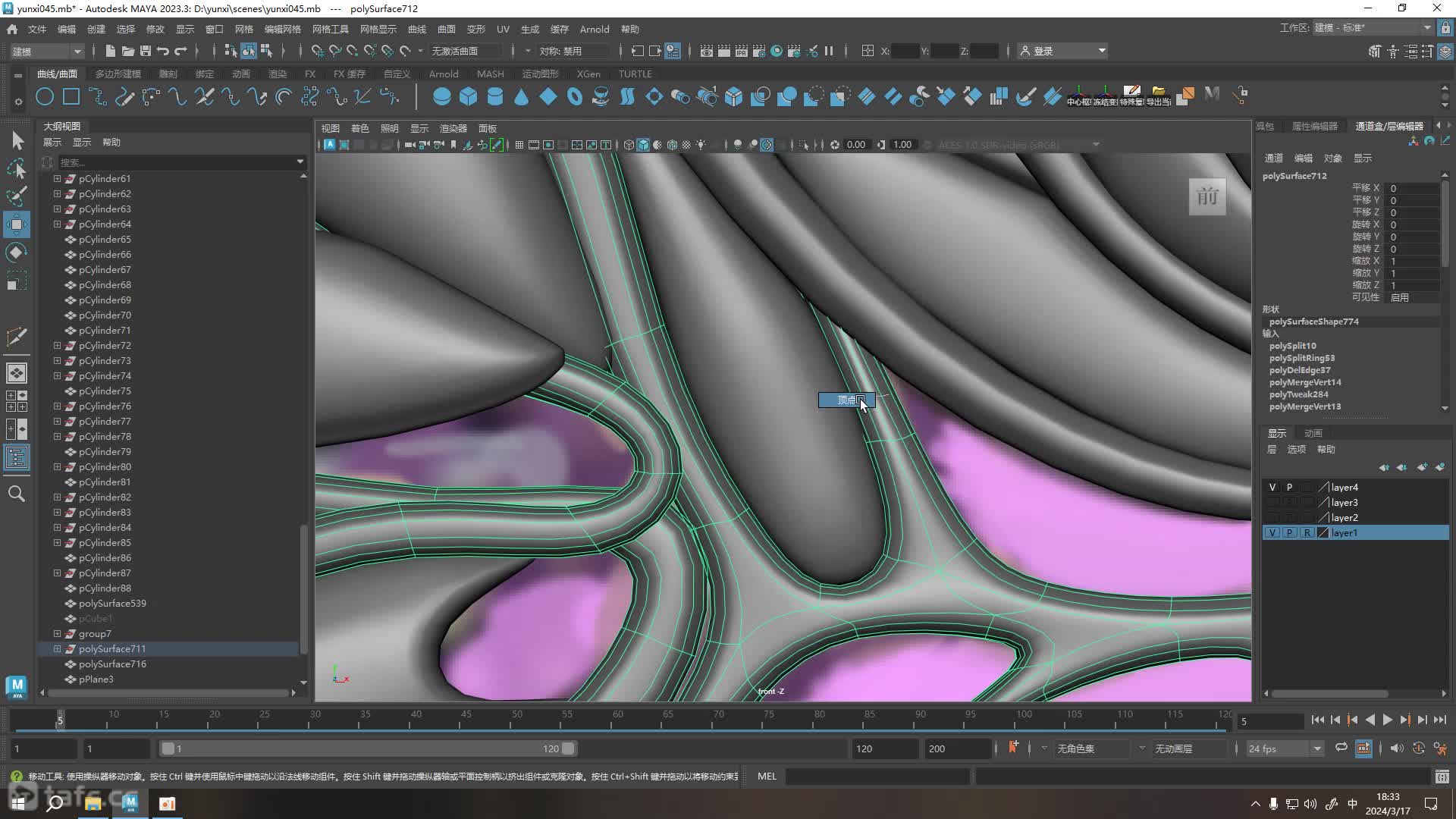
Task: Open Windows Start button
Action: [x=18, y=803]
